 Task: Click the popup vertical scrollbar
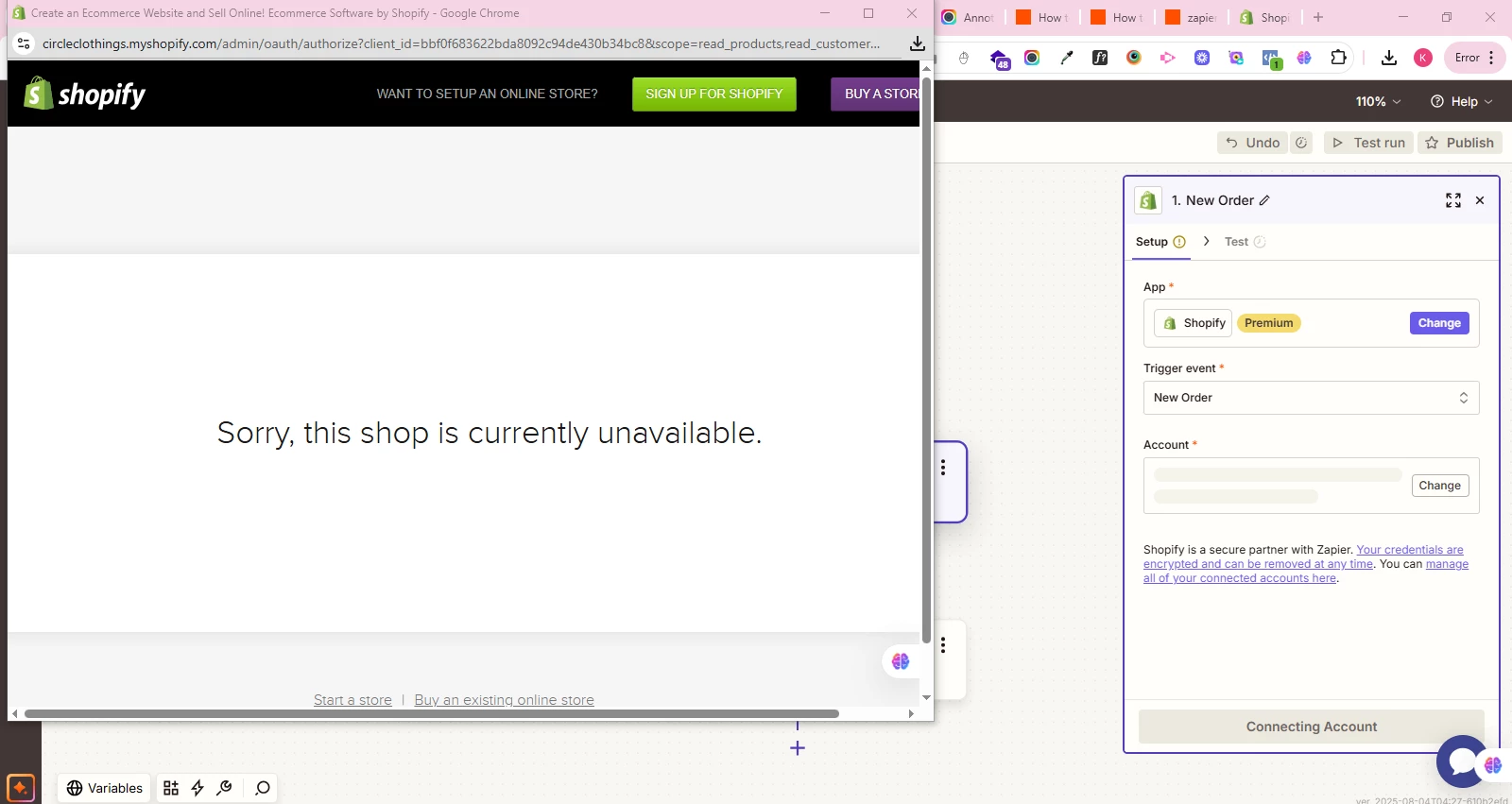(x=926, y=359)
